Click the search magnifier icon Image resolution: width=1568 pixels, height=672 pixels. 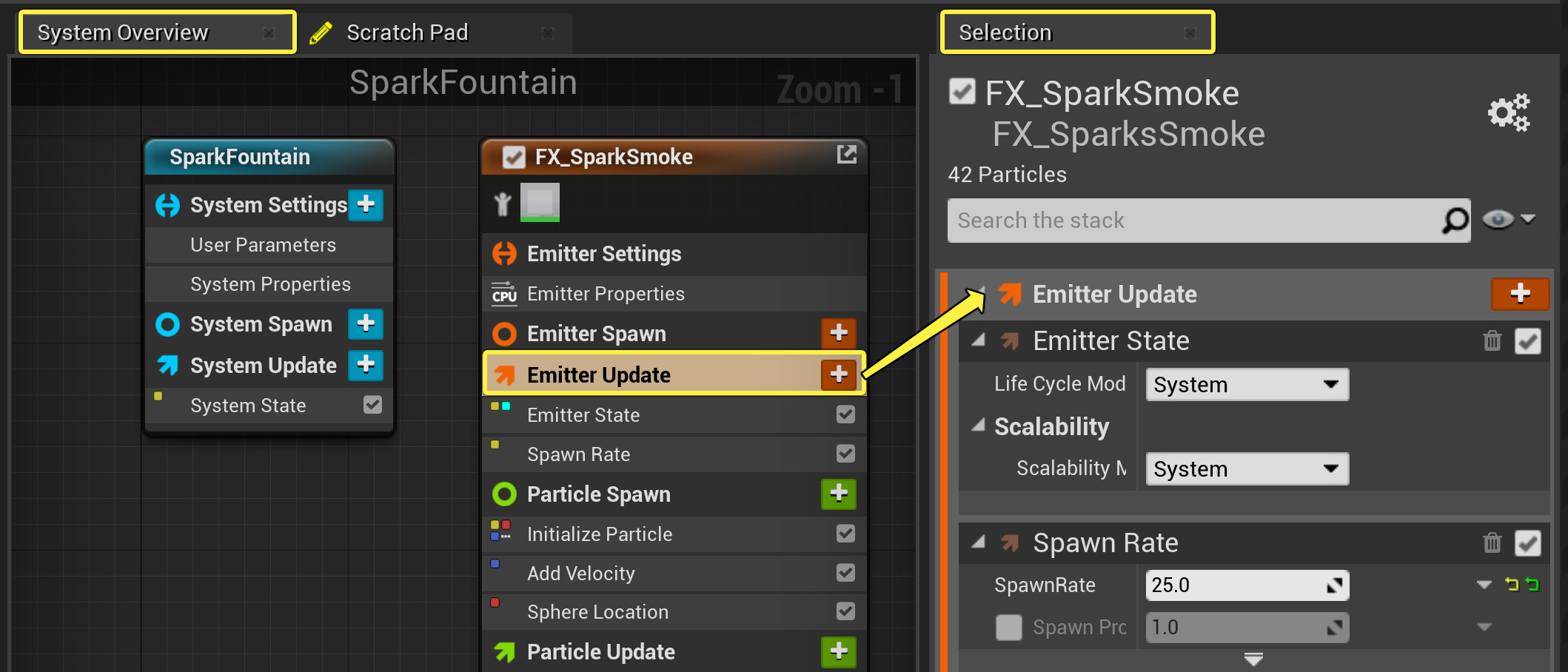click(1455, 220)
